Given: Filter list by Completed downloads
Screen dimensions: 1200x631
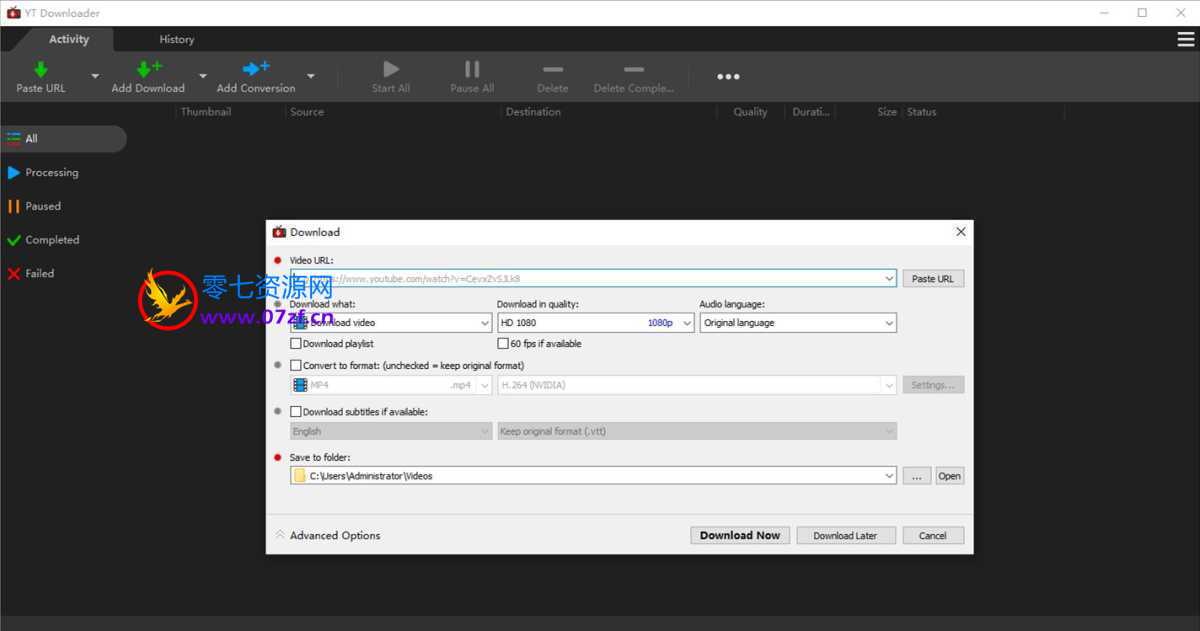Looking at the screenshot, I should click(x=52, y=240).
